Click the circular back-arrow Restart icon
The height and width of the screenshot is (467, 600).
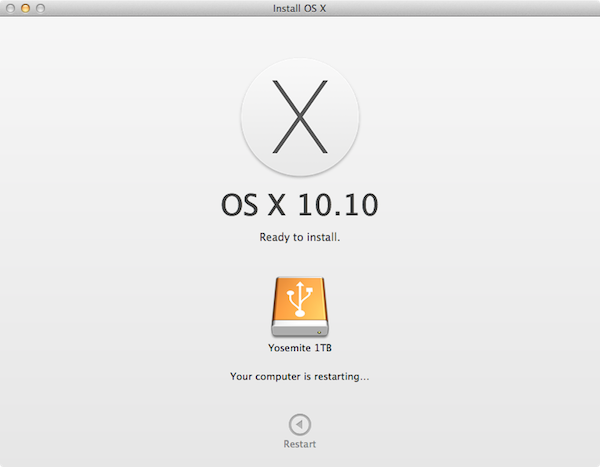[300, 424]
